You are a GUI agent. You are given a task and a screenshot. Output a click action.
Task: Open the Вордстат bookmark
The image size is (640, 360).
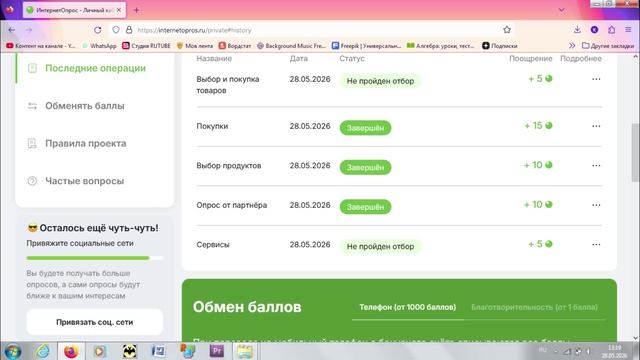[x=235, y=46]
